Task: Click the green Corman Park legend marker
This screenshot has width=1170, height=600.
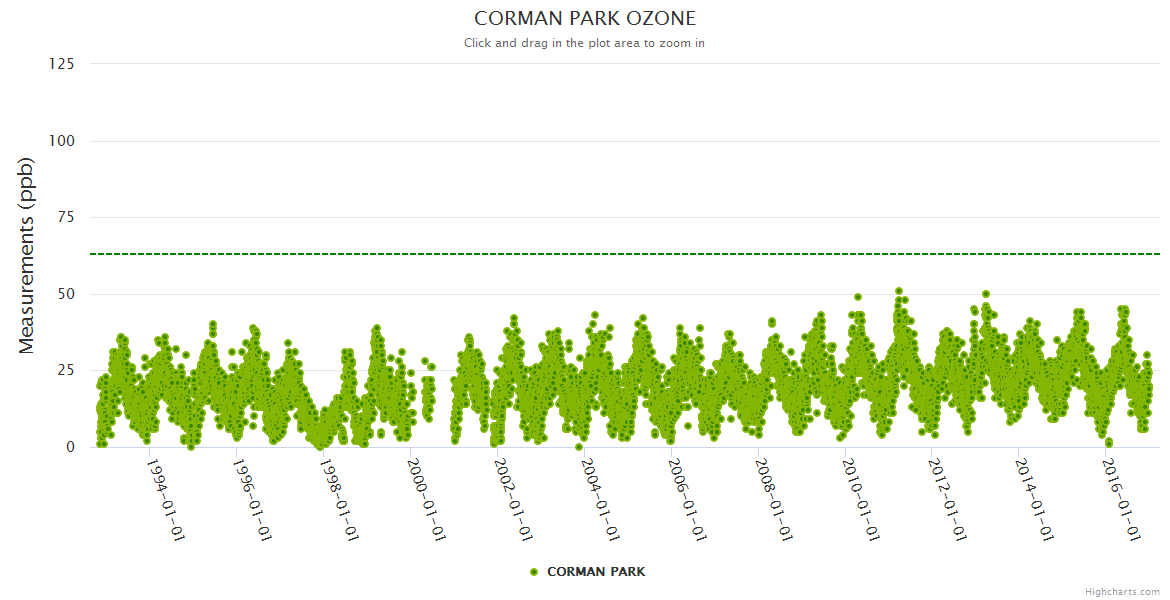Action: [534, 572]
